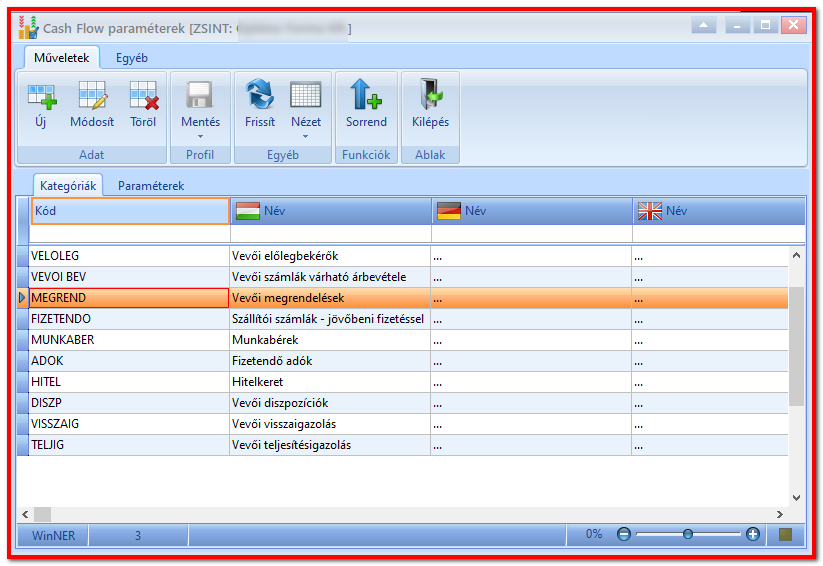Open the Paraméterek tab
The width and height of the screenshot is (823, 566).
coord(151,186)
